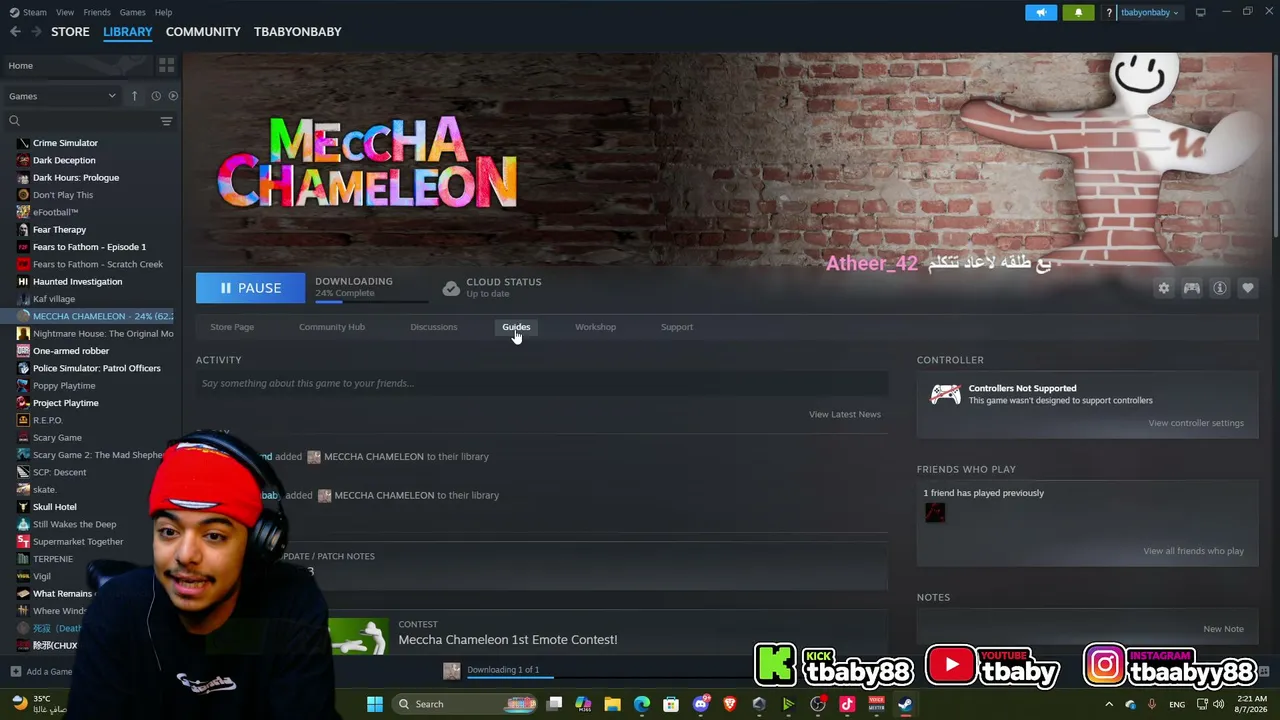1280x720 pixels.
Task: Open the Store Page link
Action: tap(232, 327)
